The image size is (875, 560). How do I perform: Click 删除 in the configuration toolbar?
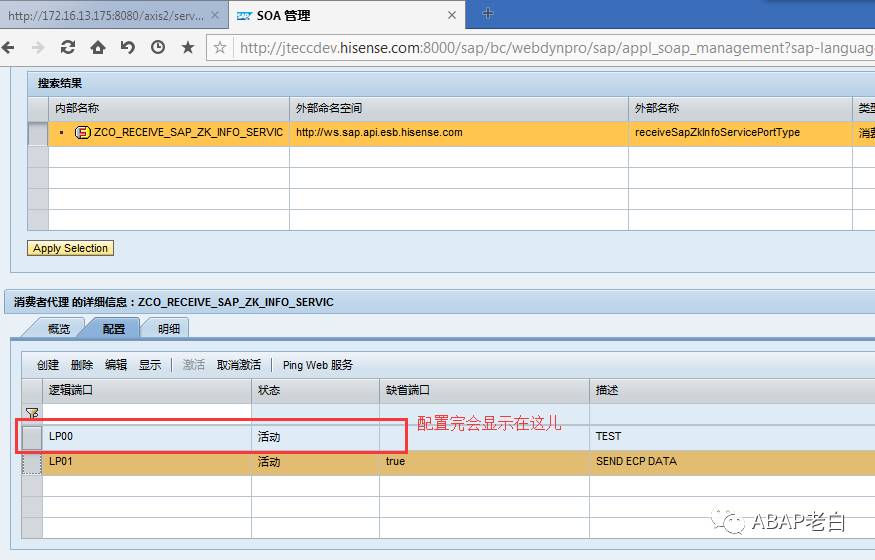[x=82, y=365]
